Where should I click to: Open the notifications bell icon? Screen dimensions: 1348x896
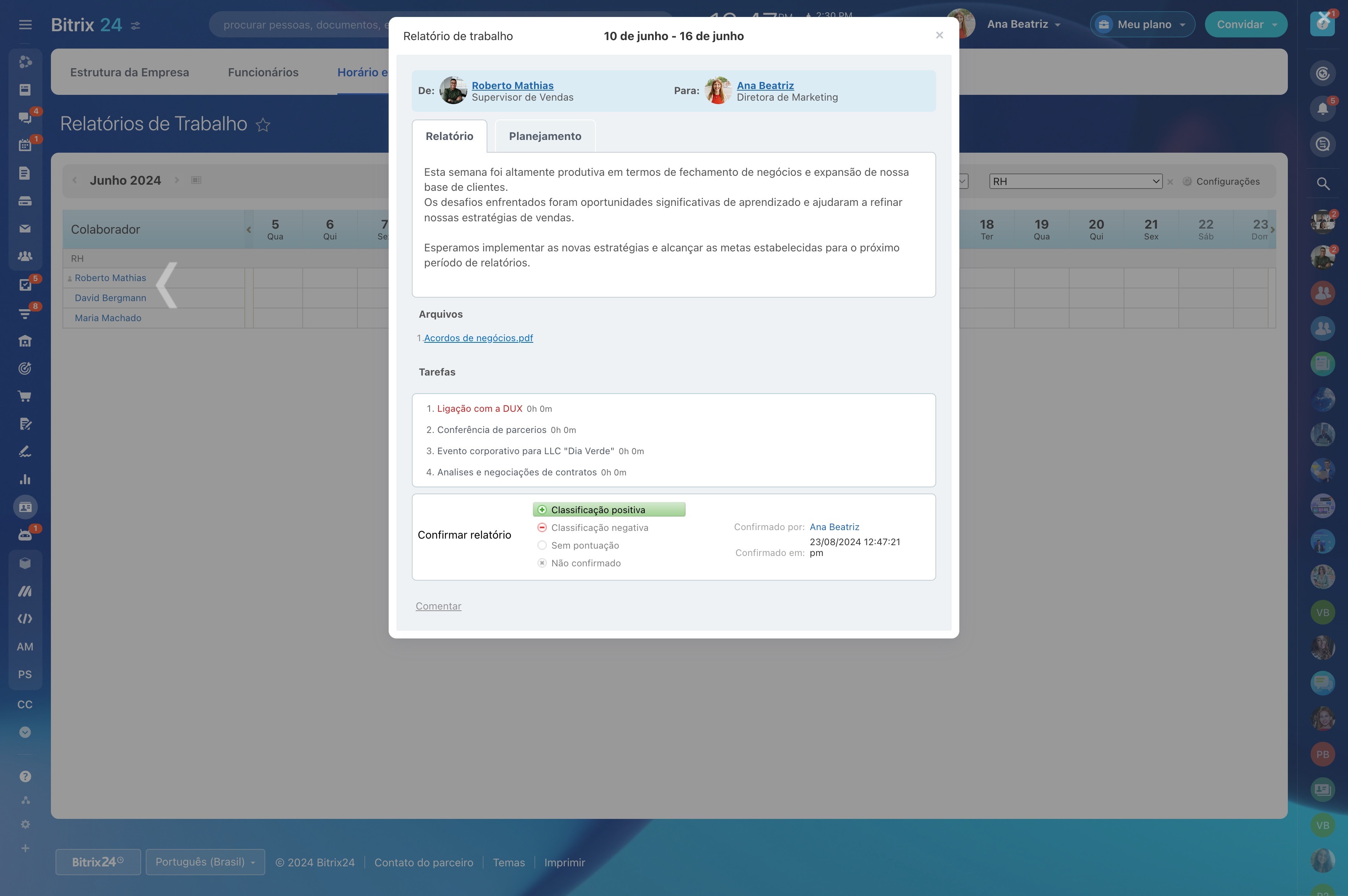(x=1322, y=109)
